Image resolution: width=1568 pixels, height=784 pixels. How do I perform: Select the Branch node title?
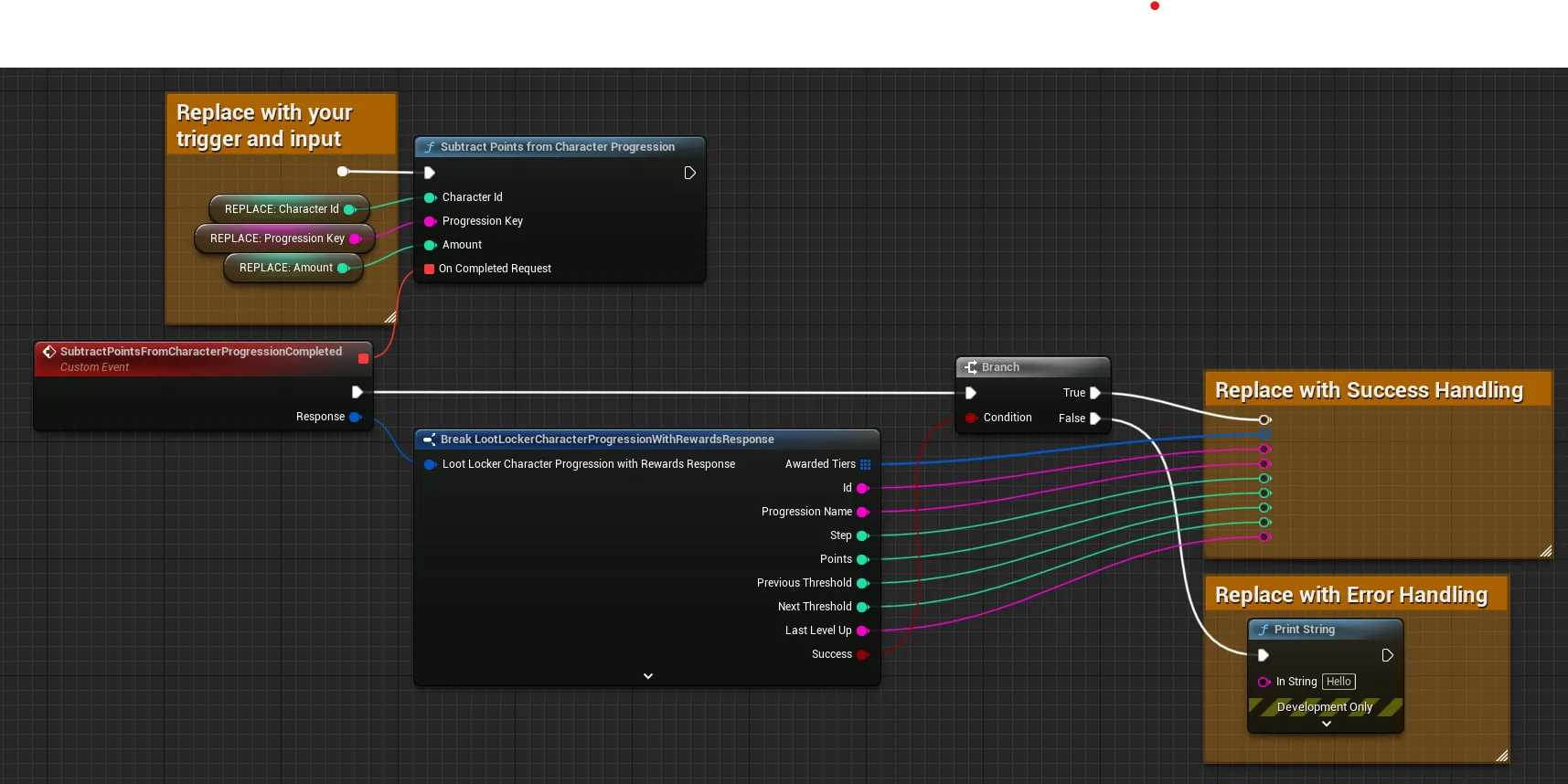click(x=1000, y=367)
